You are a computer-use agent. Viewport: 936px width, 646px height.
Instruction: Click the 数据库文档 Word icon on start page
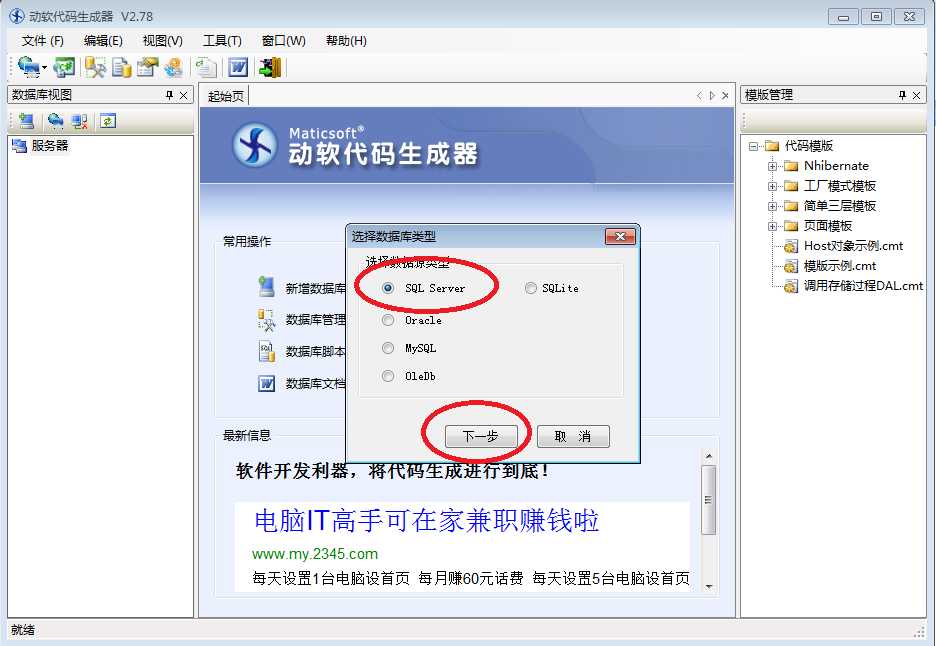coord(266,383)
